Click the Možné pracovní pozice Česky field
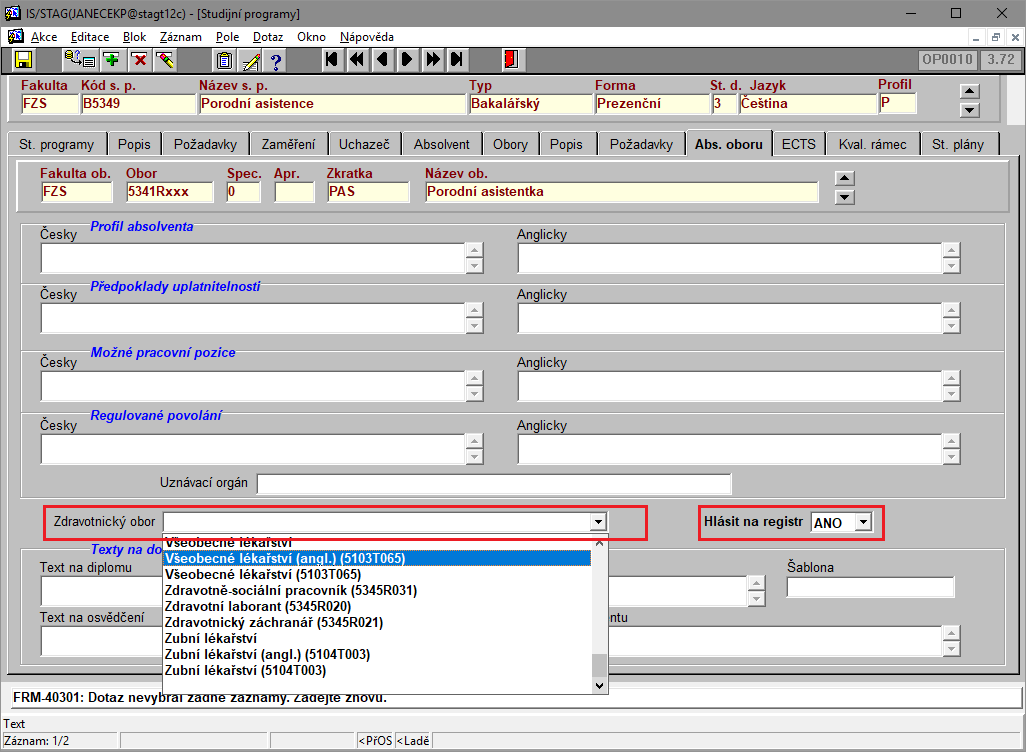Viewport: 1027px width, 752px height. point(253,386)
